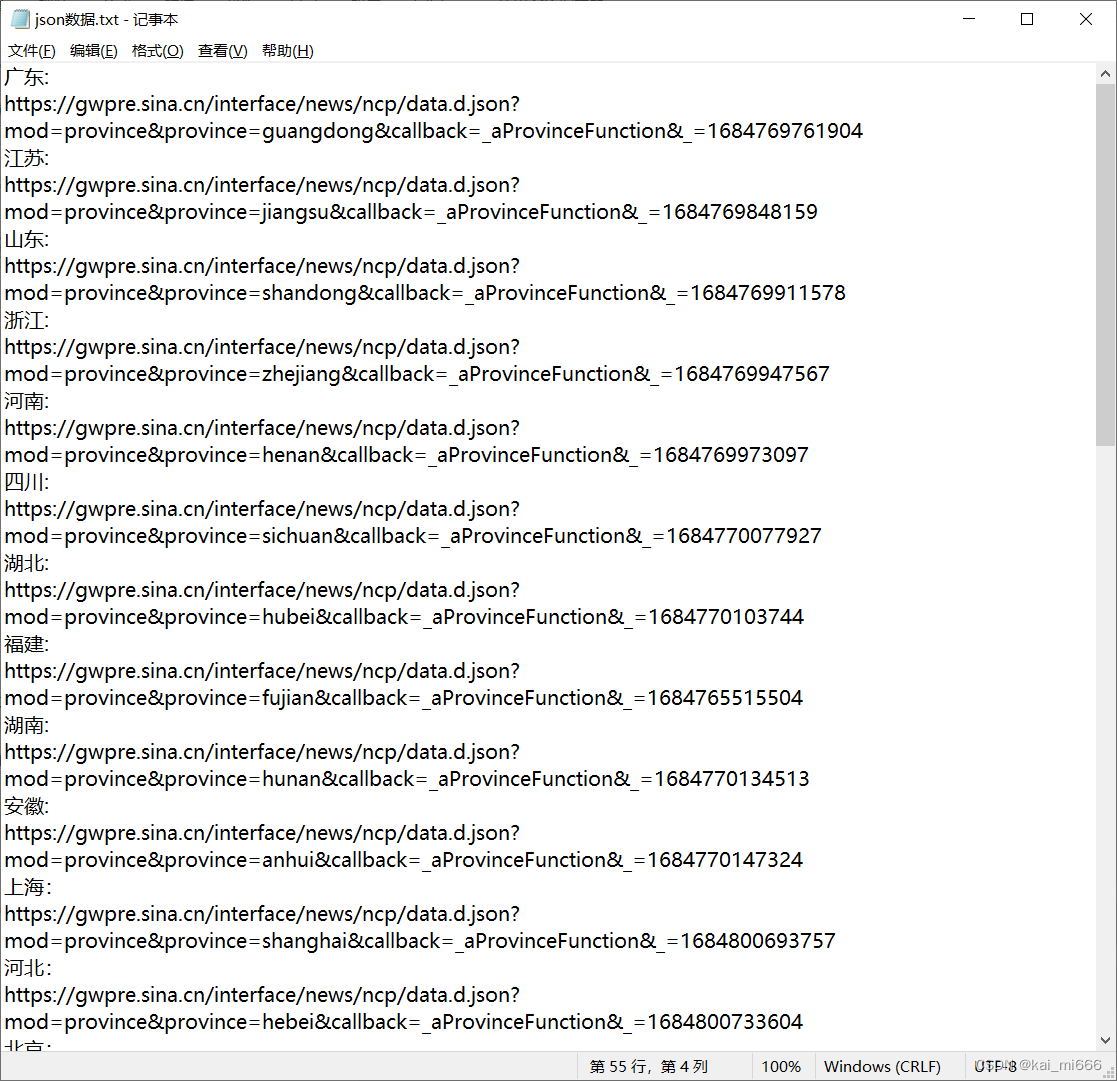The width and height of the screenshot is (1117, 1081).
Task: Click the line with province=shandong
Action: (425, 293)
